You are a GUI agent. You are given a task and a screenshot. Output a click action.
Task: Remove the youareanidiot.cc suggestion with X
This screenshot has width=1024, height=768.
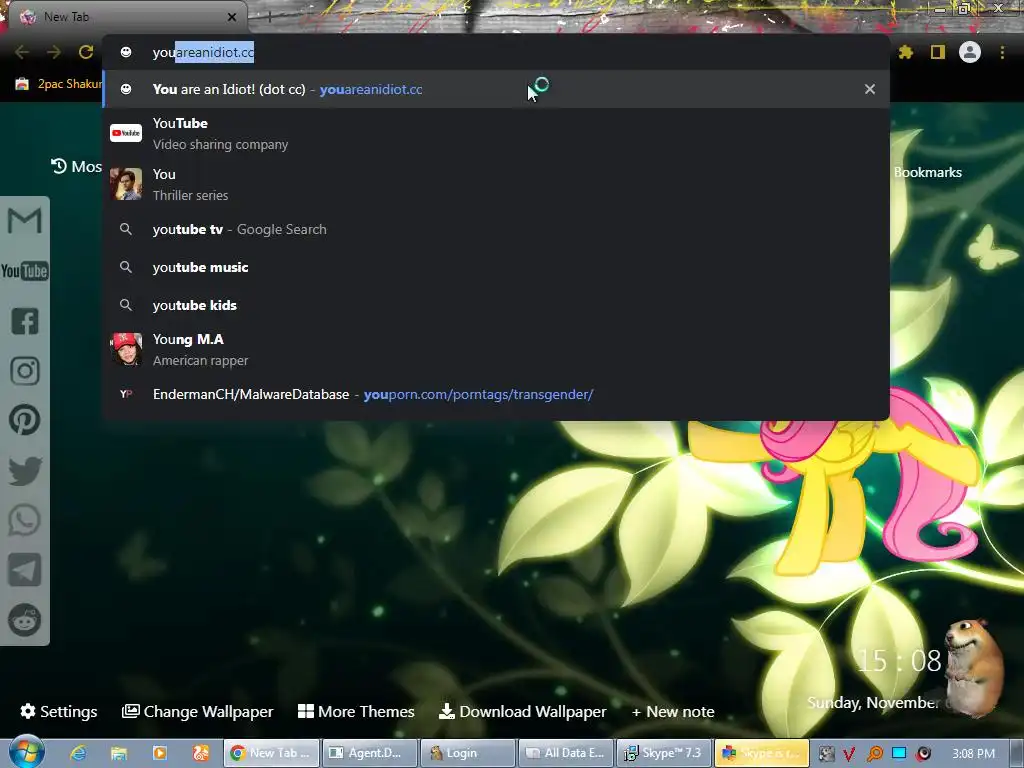tap(870, 89)
